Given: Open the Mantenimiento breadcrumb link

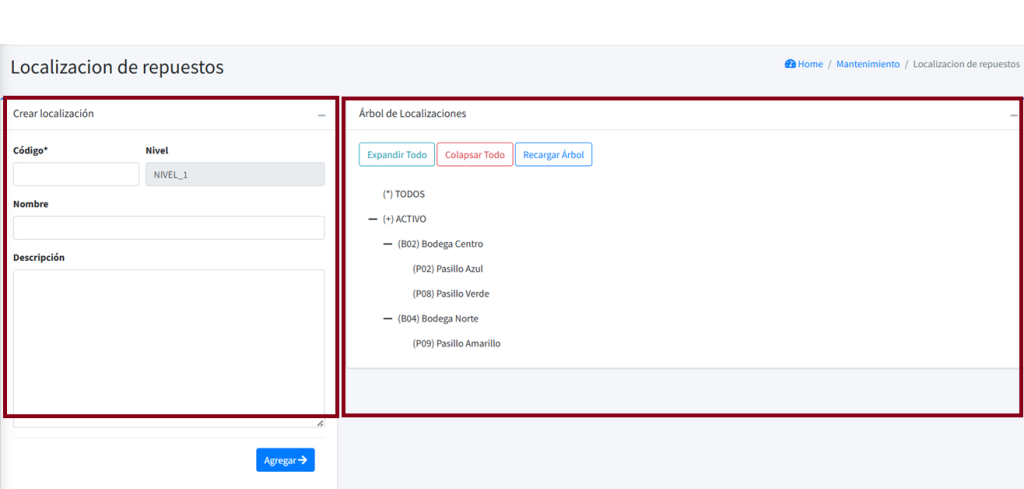Looking at the screenshot, I should (x=867, y=64).
